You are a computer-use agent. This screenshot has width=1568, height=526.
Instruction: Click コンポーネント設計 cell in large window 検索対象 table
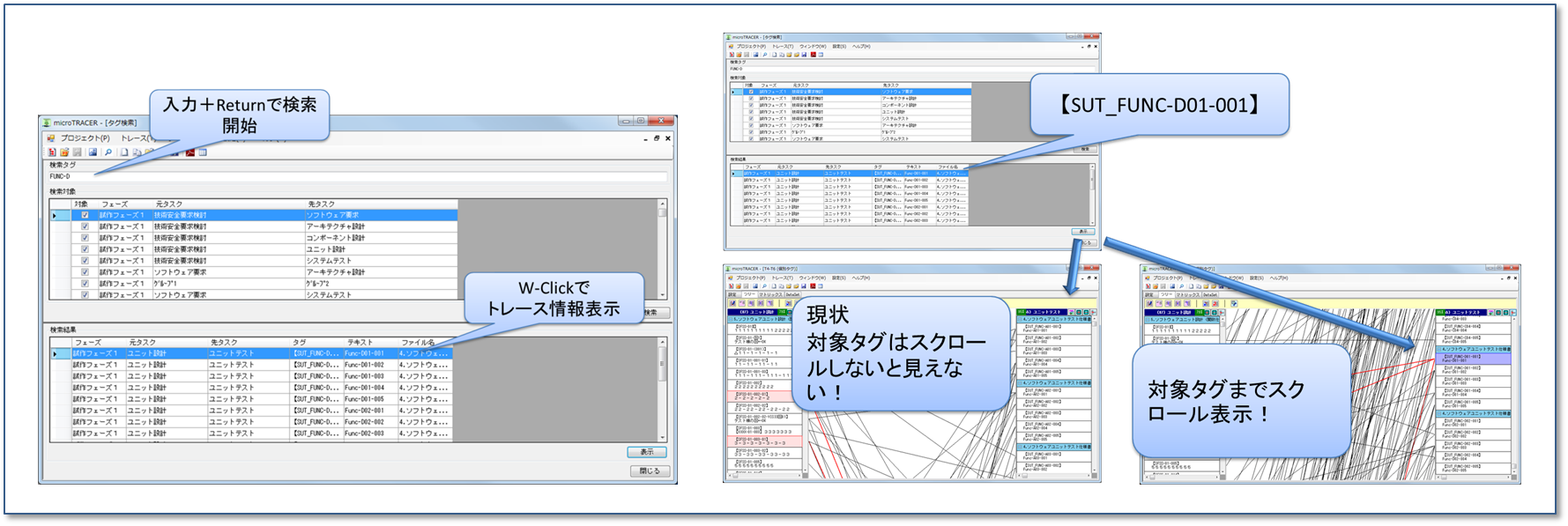(x=381, y=238)
